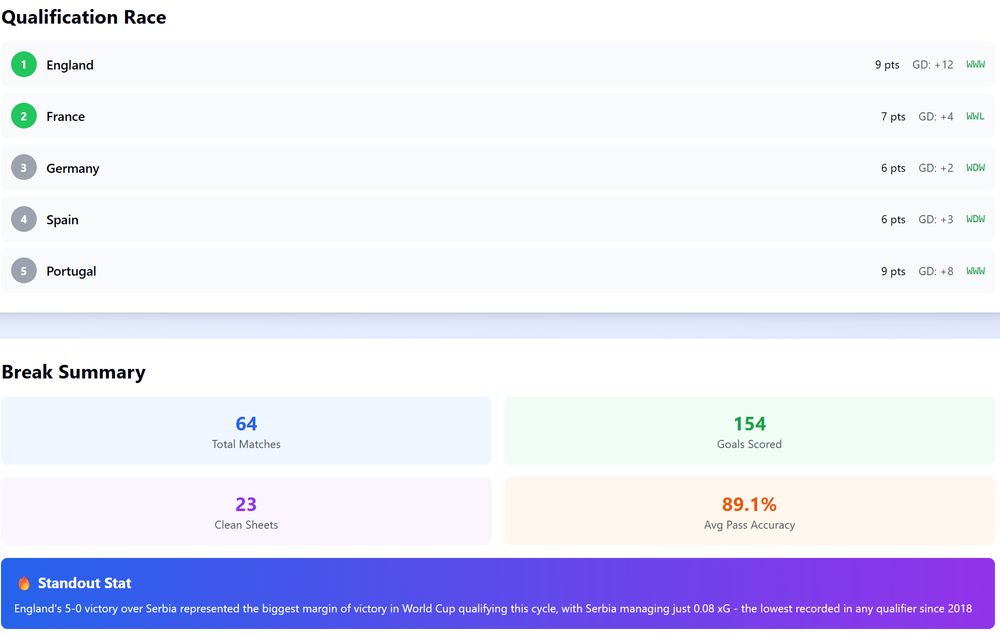Click Germany's WDW form indicator
The width and height of the screenshot is (1000, 635).
[975, 168]
